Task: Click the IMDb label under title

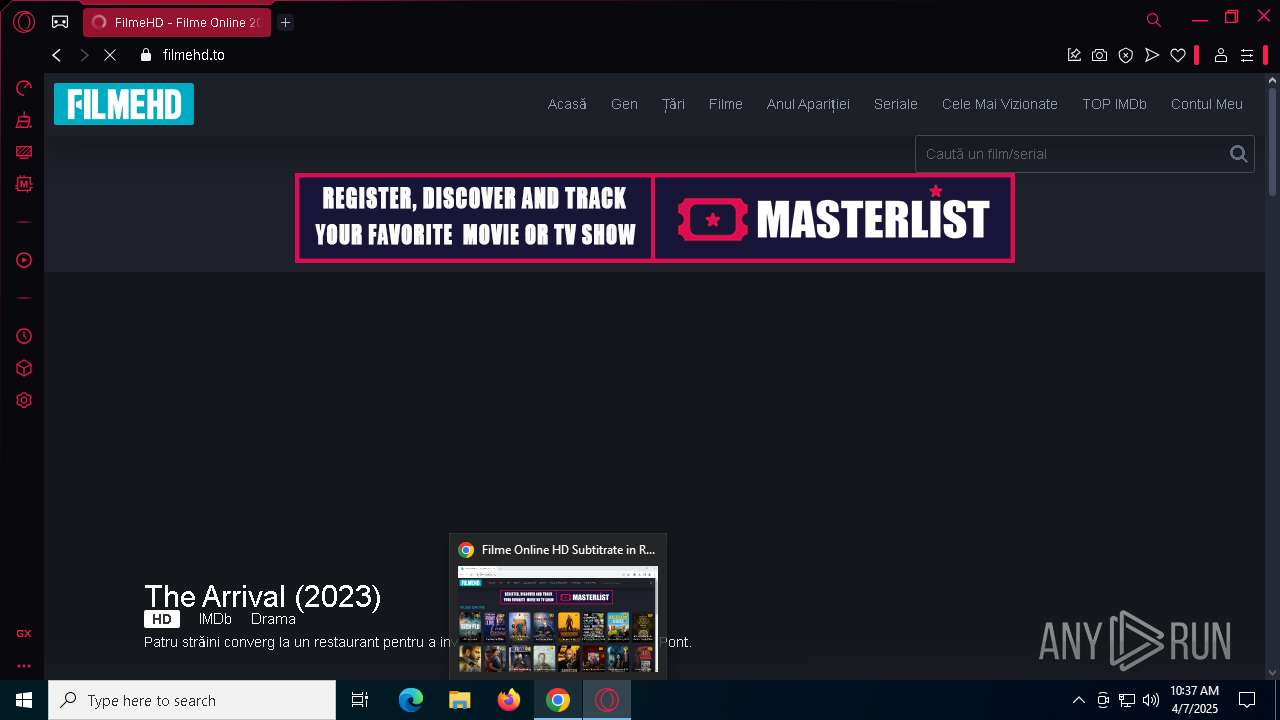Action: point(215,619)
